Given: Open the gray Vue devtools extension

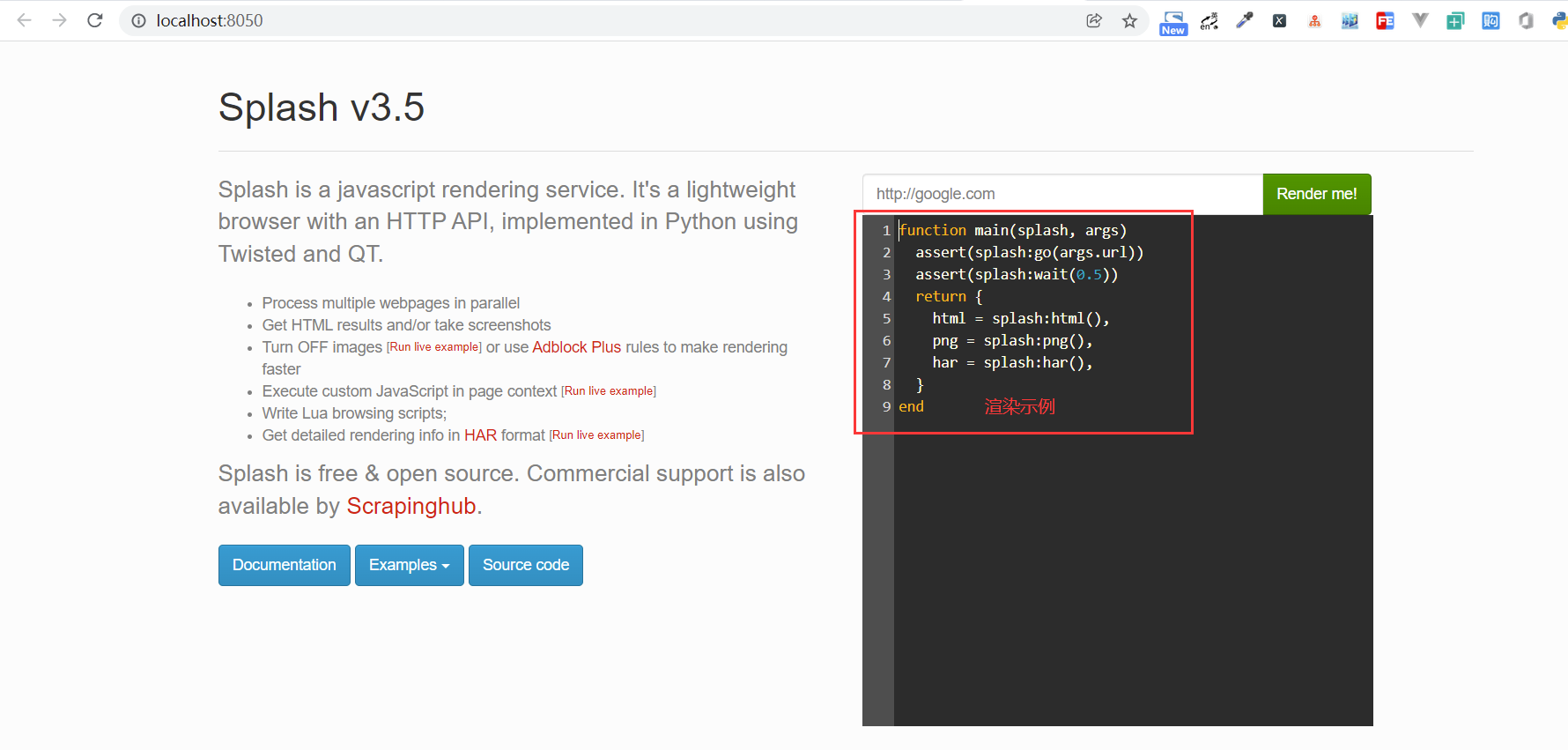Looking at the screenshot, I should [x=1420, y=20].
